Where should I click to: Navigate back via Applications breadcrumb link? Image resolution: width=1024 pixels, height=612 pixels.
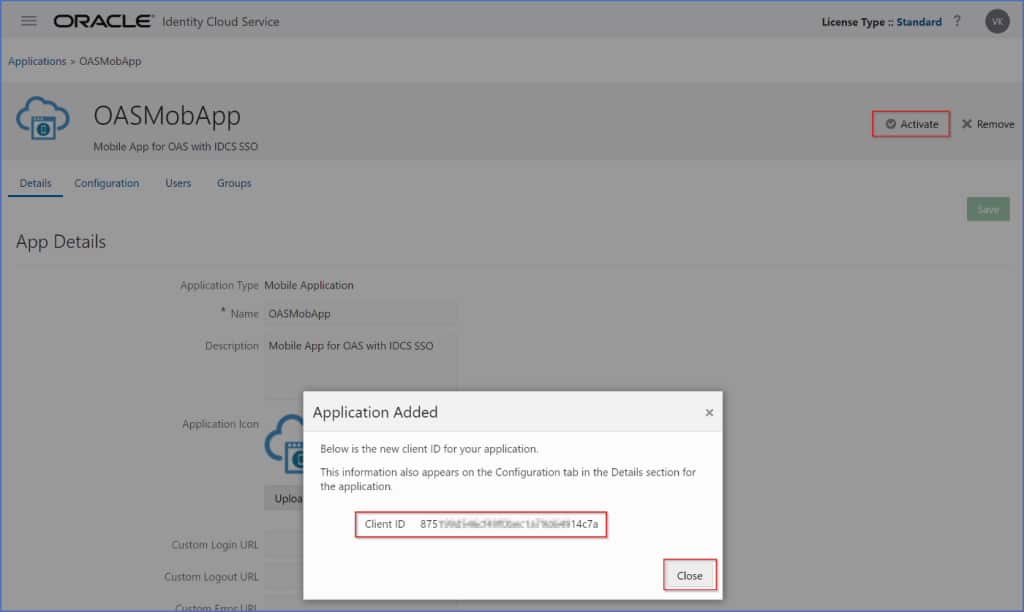tap(37, 60)
